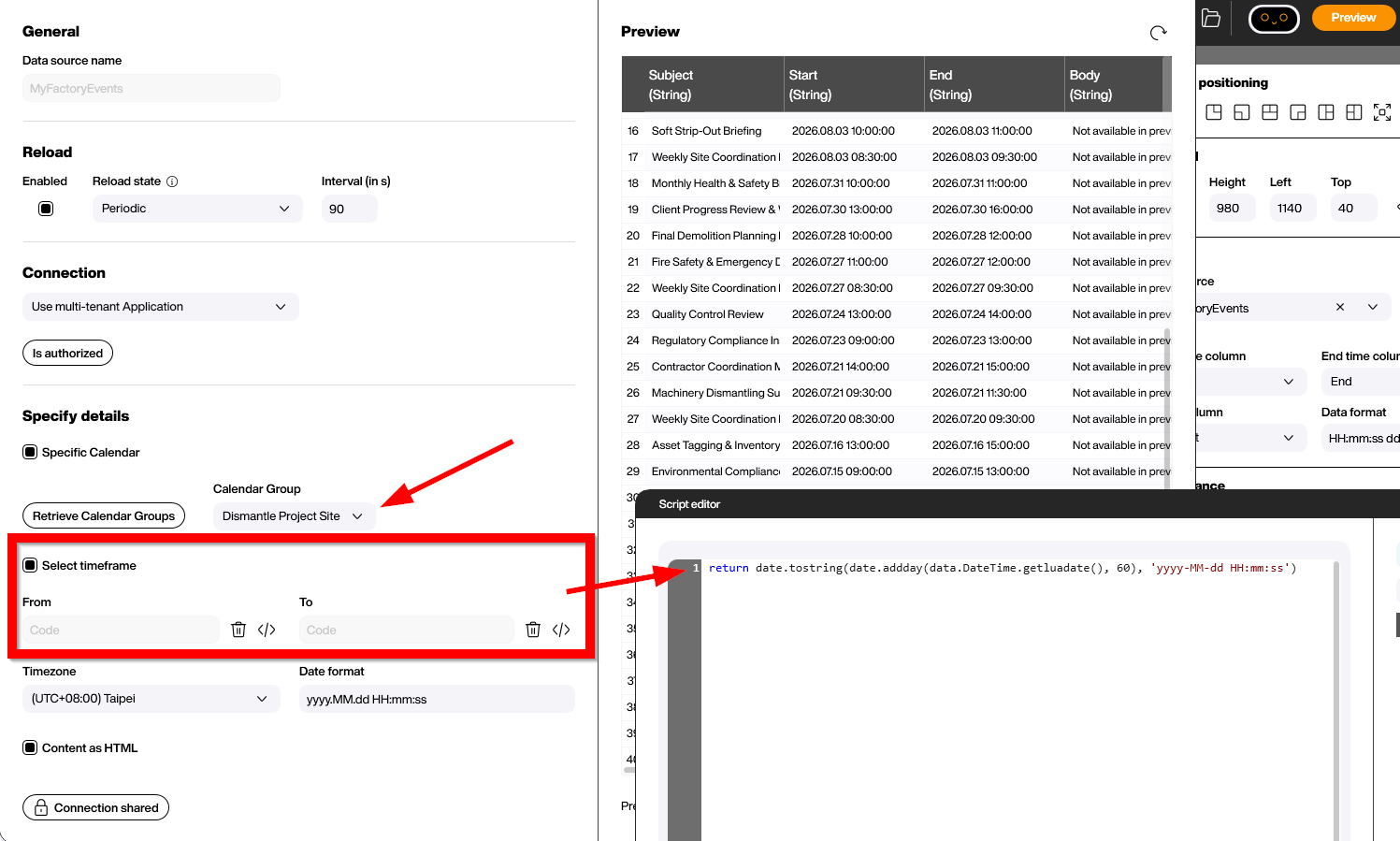Viewport: 1400px width, 841px height.
Task: Click the script editor code line
Action: pyautogui.click(x=1003, y=568)
